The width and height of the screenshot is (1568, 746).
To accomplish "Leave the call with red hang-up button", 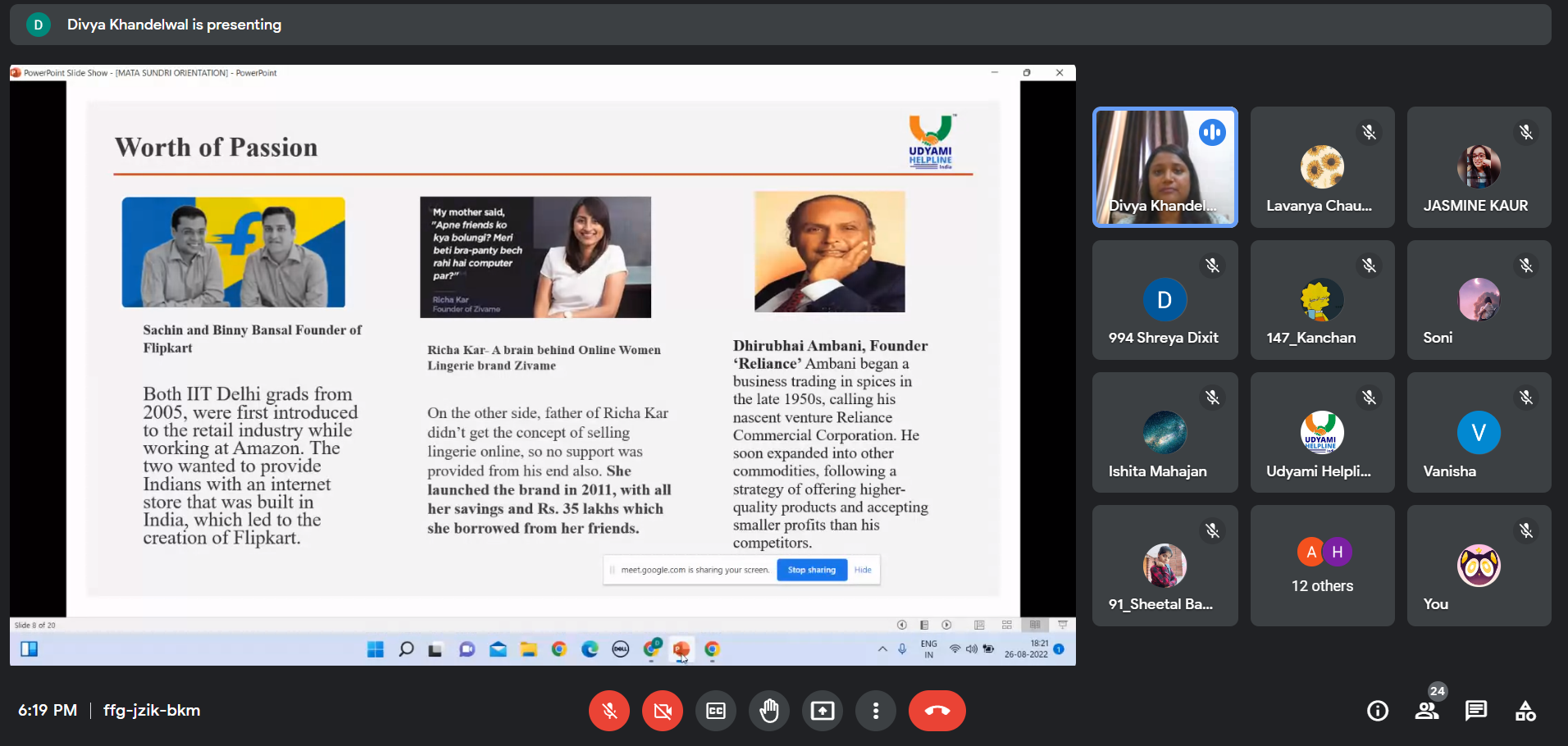I will pos(937,711).
